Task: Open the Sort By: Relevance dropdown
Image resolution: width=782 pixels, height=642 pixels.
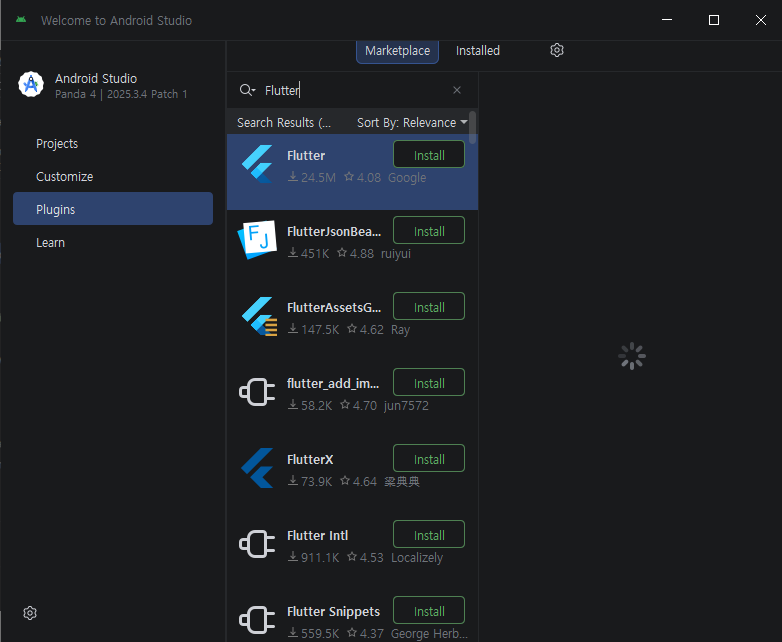Action: pos(412,123)
